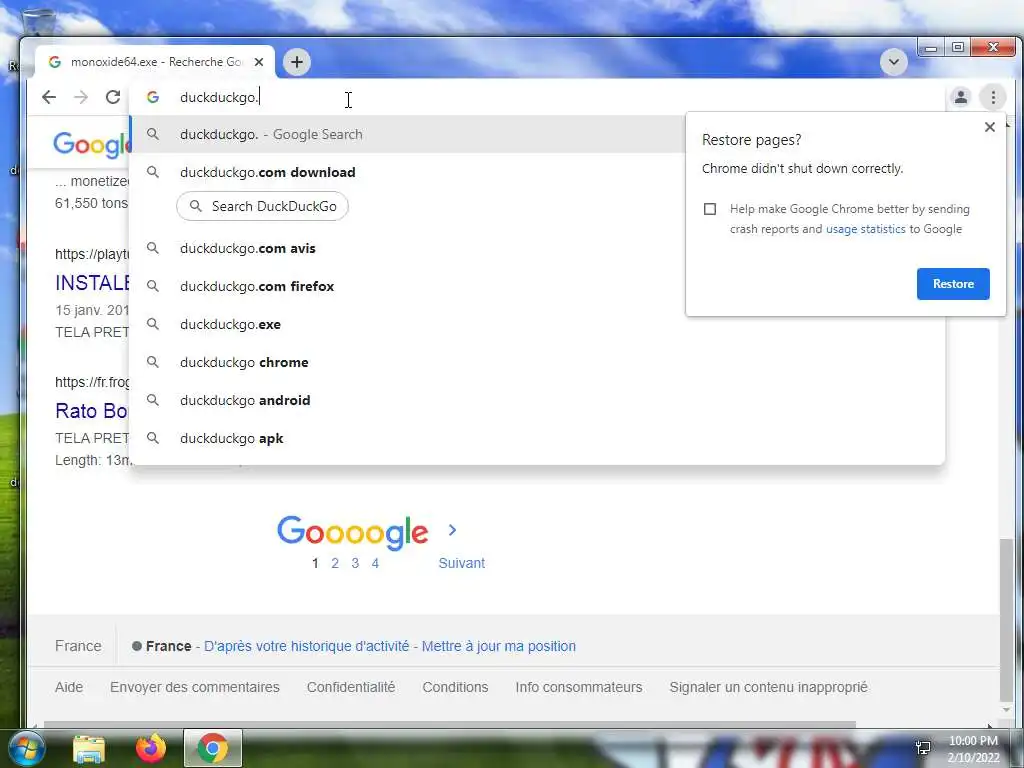Open 'Envoyer des commentaires' footer link
Image resolution: width=1024 pixels, height=768 pixels.
coord(195,688)
